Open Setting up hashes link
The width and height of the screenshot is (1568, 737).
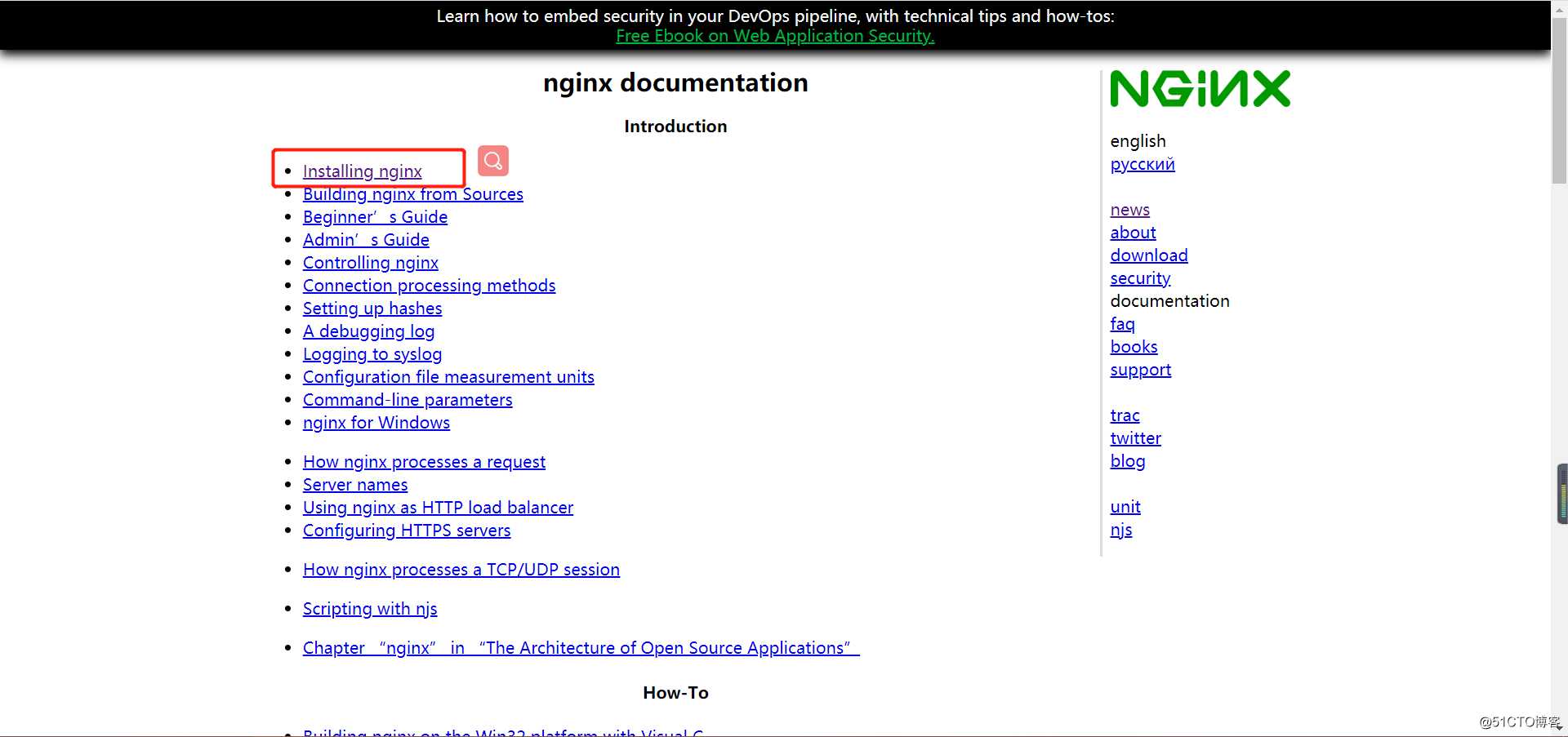click(x=372, y=309)
